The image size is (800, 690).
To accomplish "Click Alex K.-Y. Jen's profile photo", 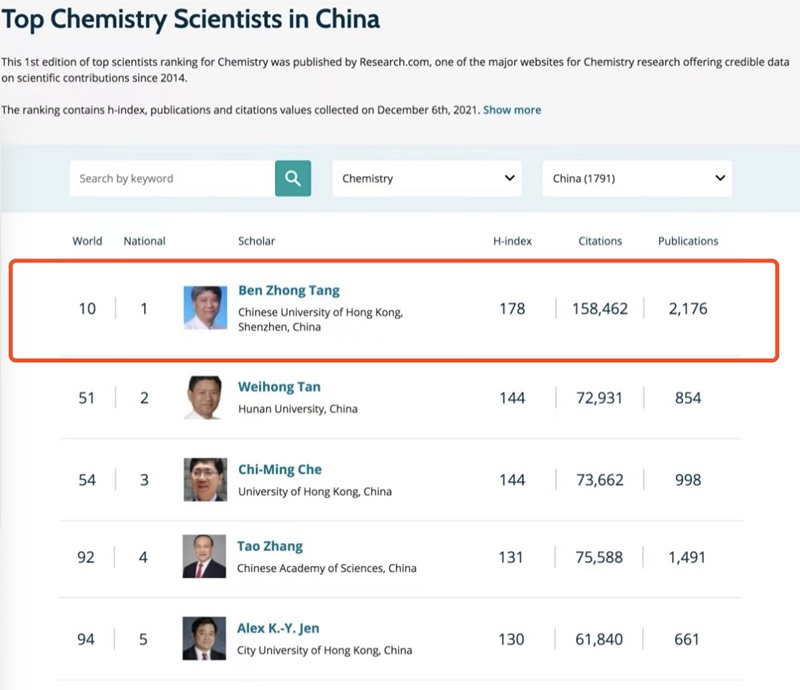I will 204,639.
